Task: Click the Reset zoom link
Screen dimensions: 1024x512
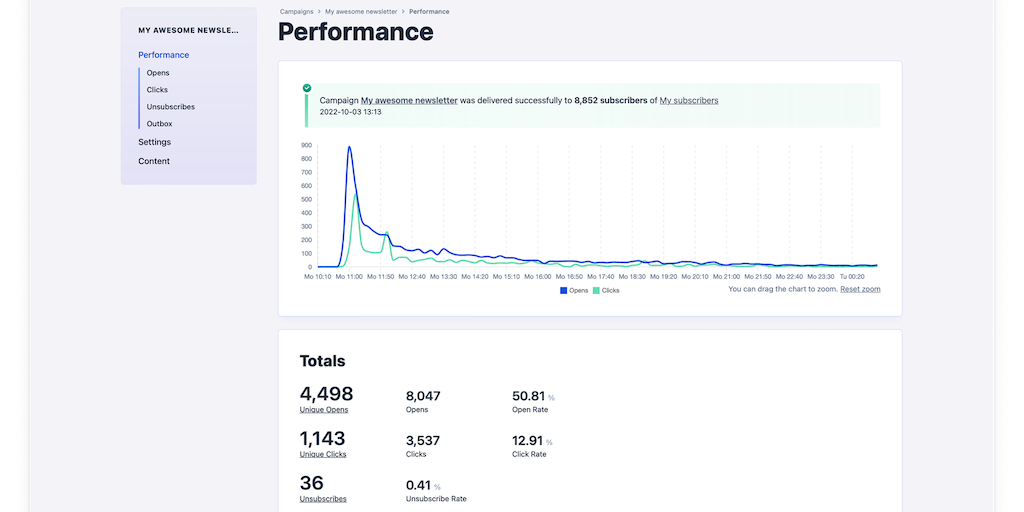Action: 860,289
